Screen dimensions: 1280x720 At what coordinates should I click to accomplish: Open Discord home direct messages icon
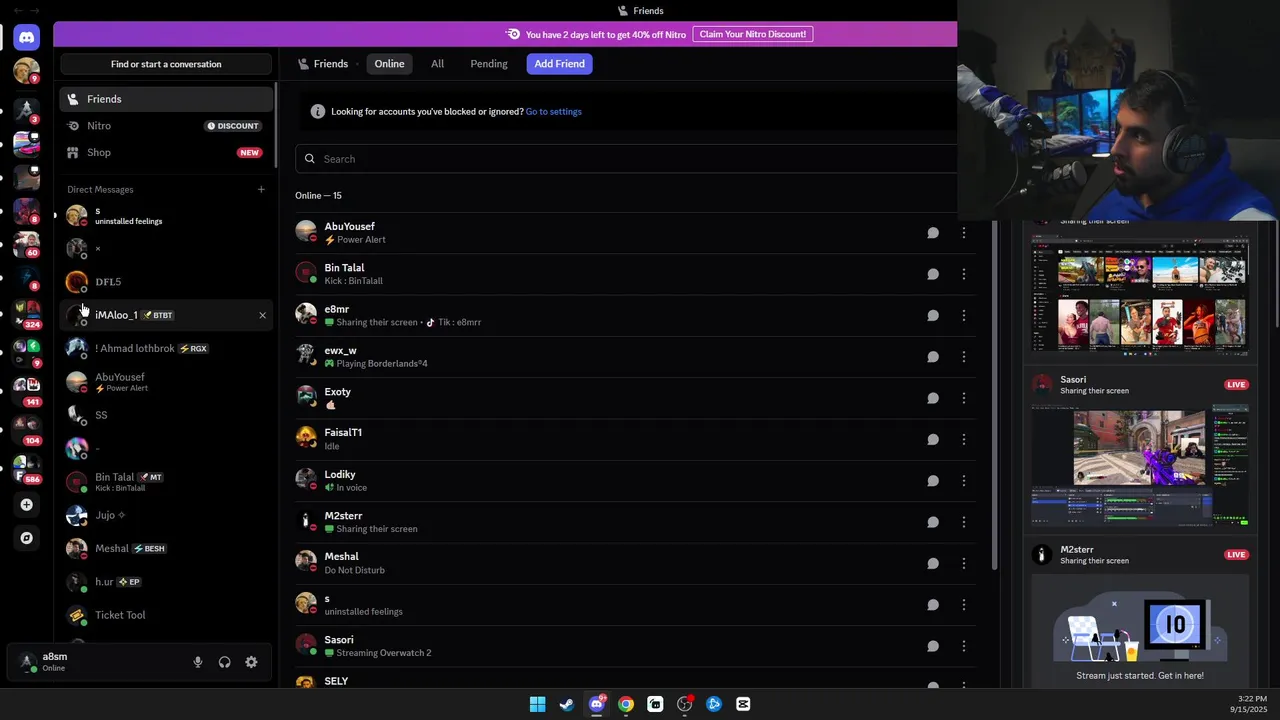click(x=27, y=38)
